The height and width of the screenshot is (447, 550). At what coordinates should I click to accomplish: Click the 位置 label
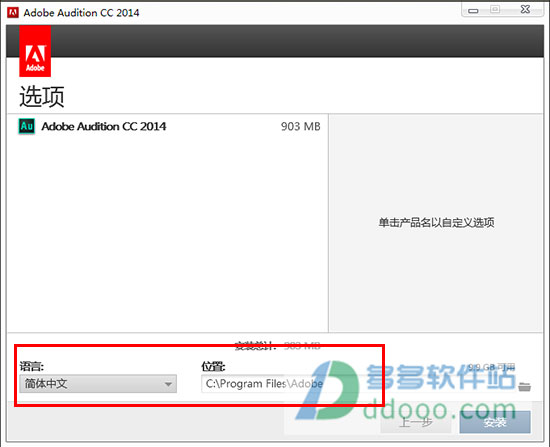click(x=213, y=366)
